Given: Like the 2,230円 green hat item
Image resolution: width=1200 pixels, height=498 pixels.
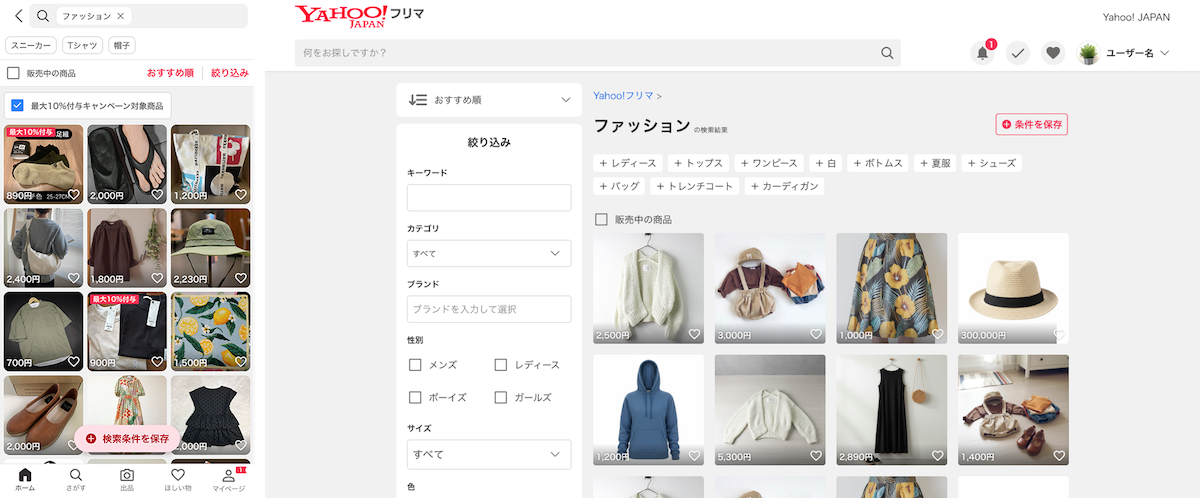Looking at the screenshot, I should pos(240,279).
